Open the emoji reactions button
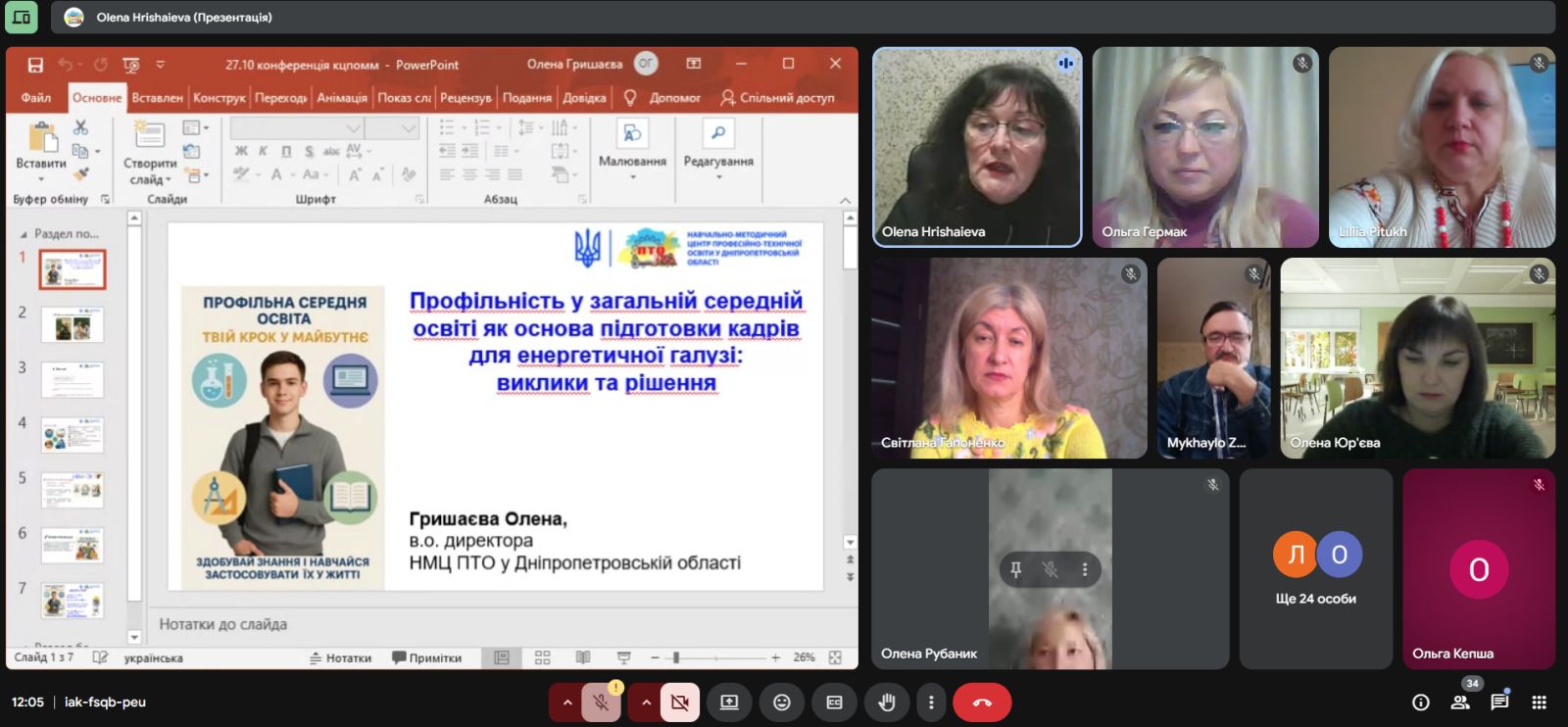 pyautogui.click(x=782, y=703)
